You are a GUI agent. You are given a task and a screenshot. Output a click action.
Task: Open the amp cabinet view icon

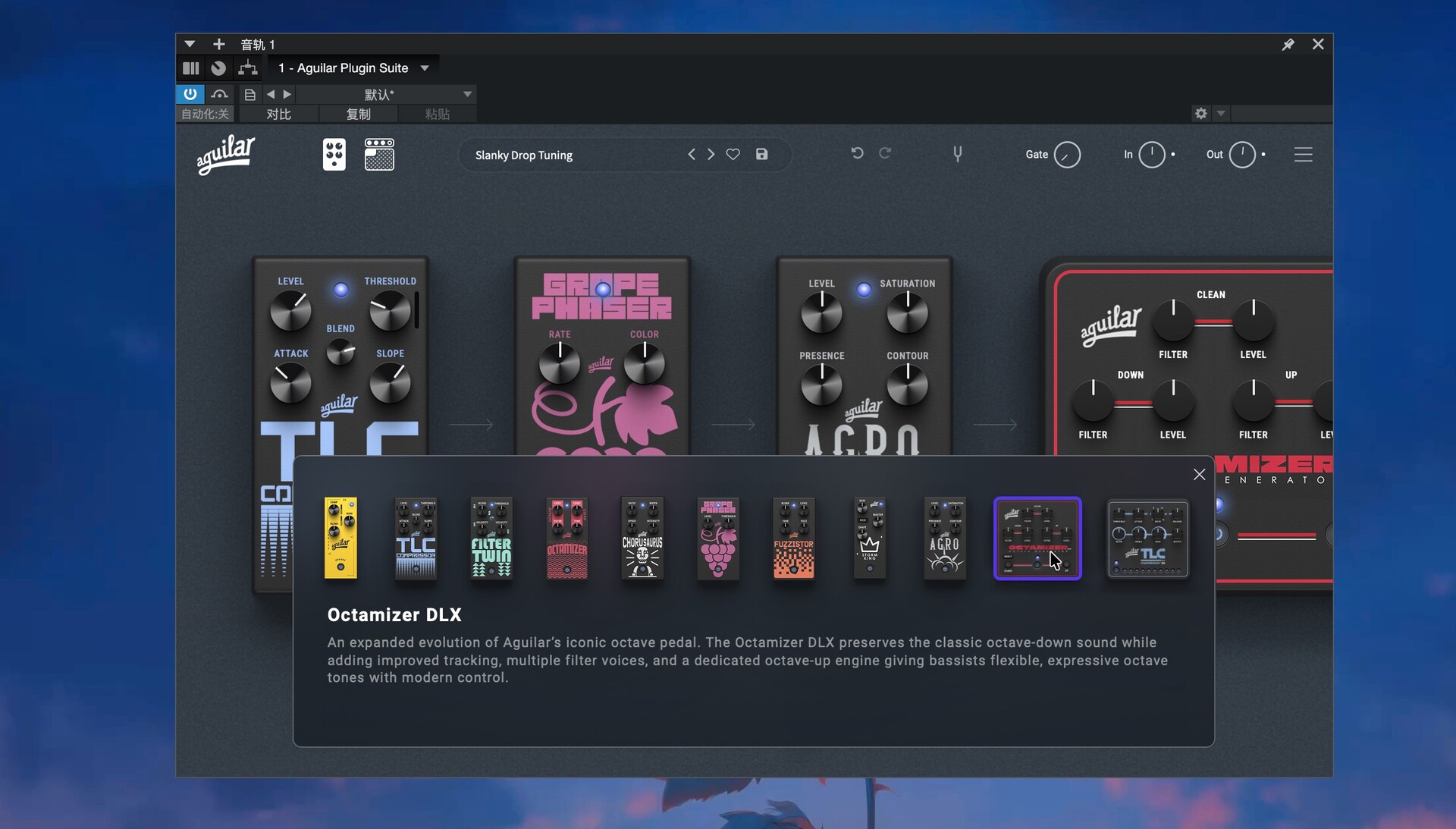point(379,155)
